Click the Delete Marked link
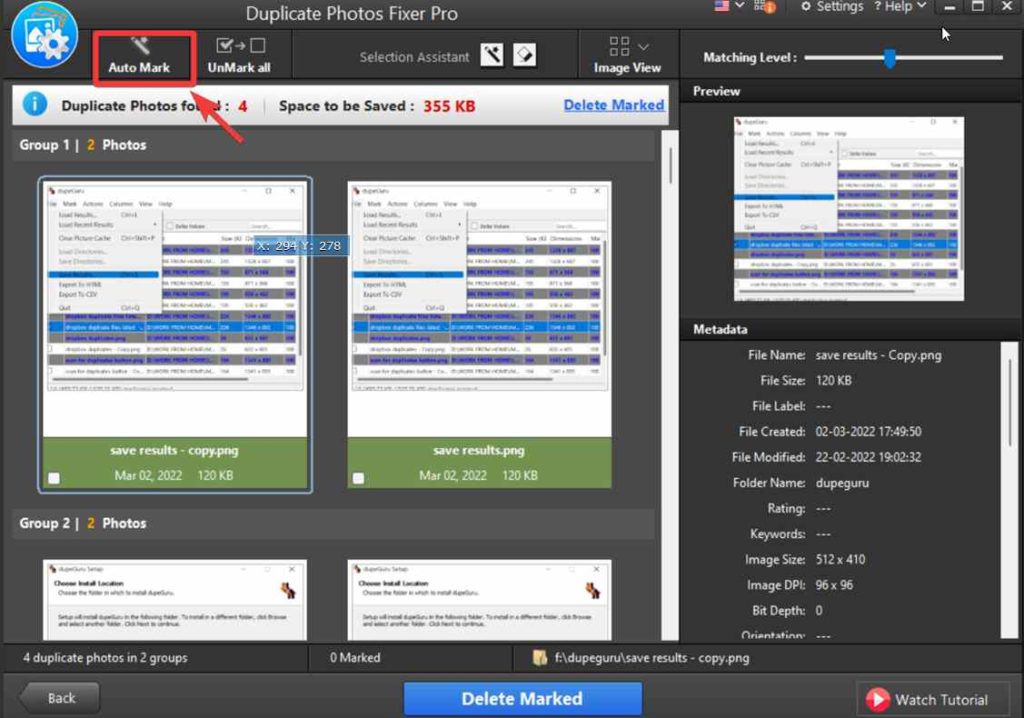 (613, 105)
